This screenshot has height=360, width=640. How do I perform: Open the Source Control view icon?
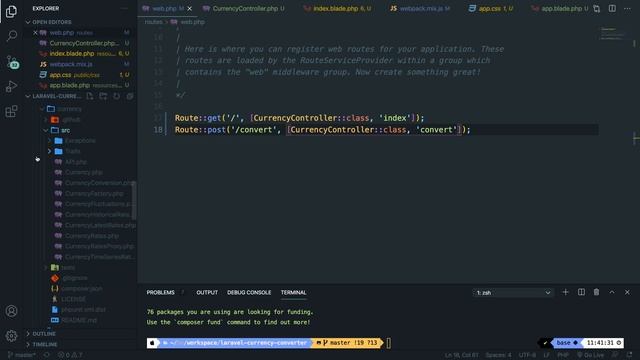(x=12, y=62)
